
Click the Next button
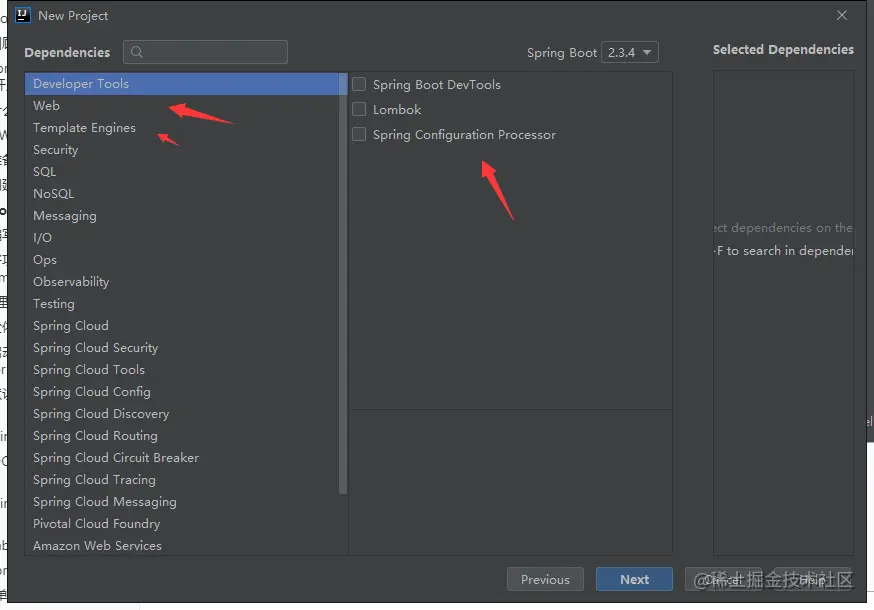[634, 579]
